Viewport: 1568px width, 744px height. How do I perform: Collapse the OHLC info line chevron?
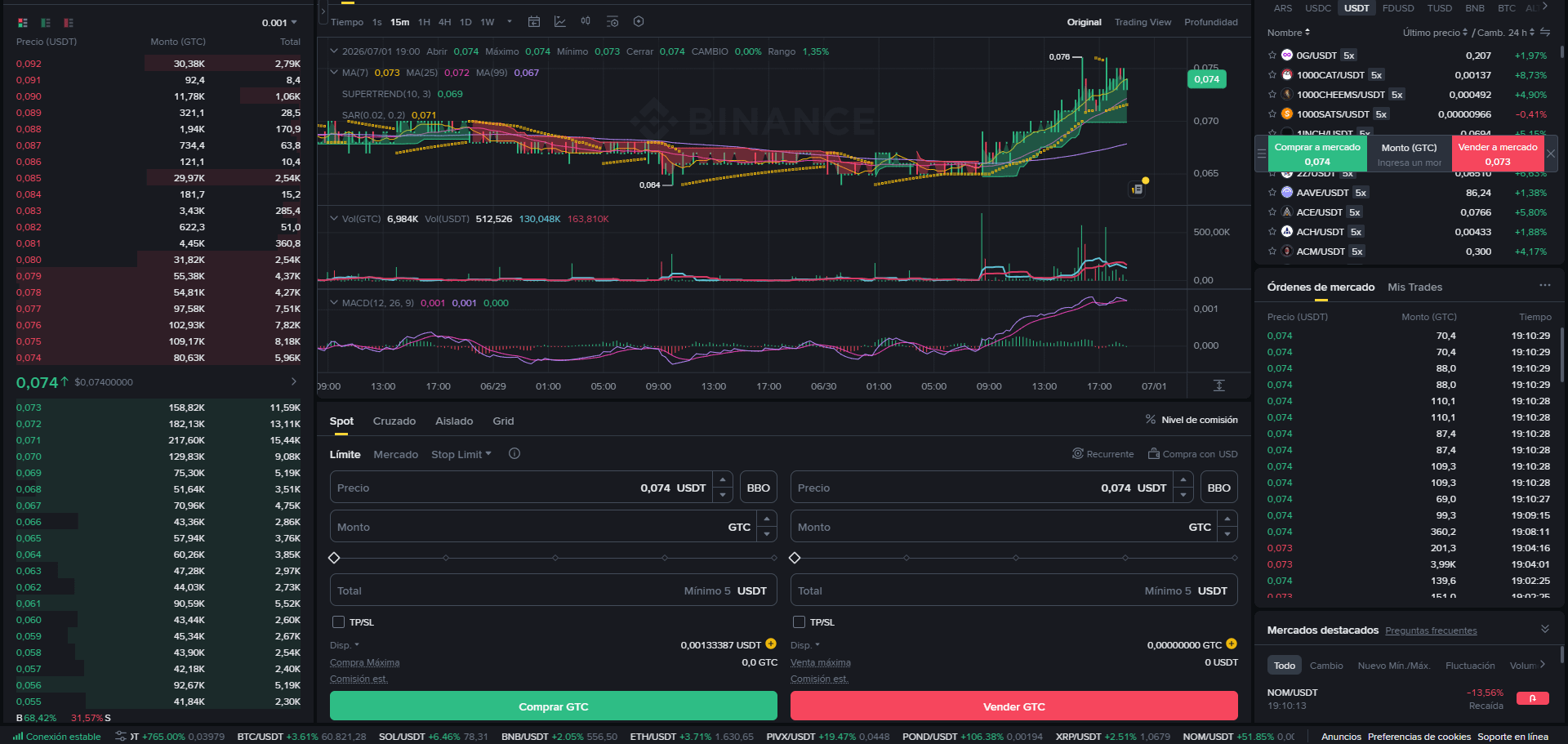[x=333, y=51]
